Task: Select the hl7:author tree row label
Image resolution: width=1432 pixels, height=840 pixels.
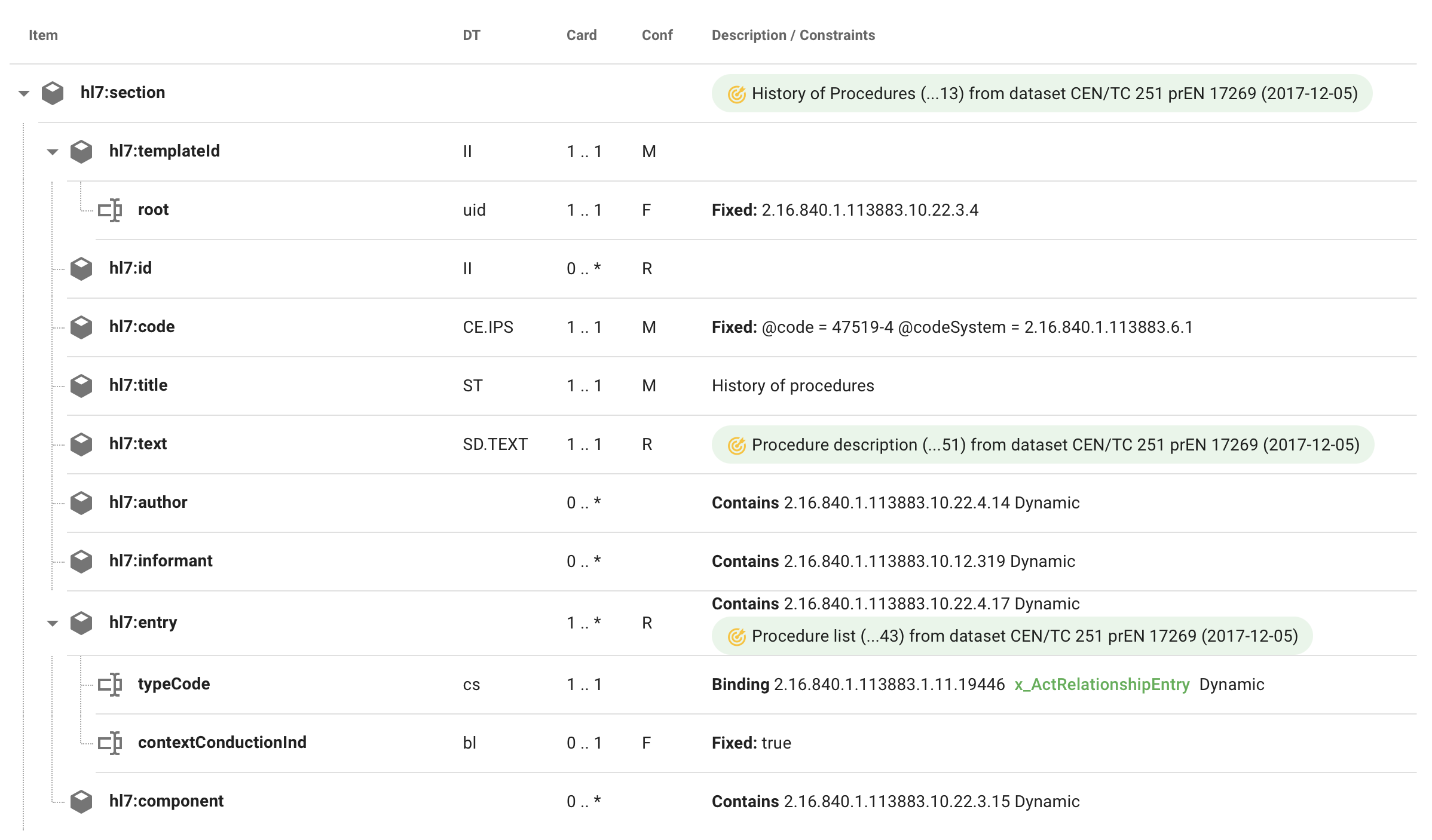Action: coord(148,502)
